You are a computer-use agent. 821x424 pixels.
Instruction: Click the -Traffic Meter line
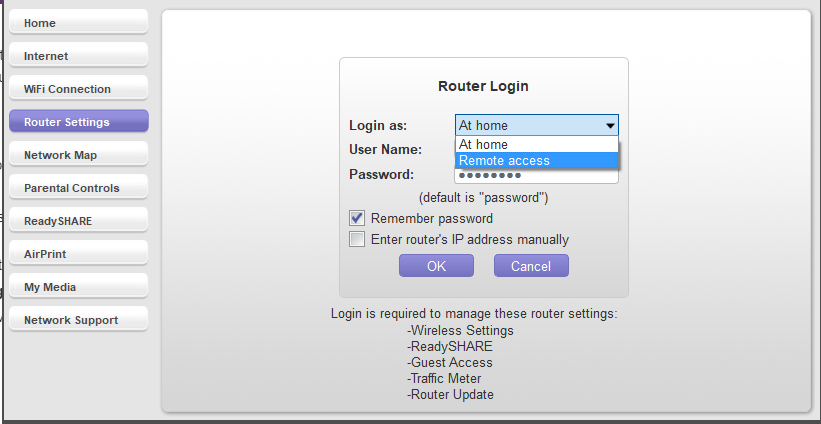pyautogui.click(x=444, y=378)
